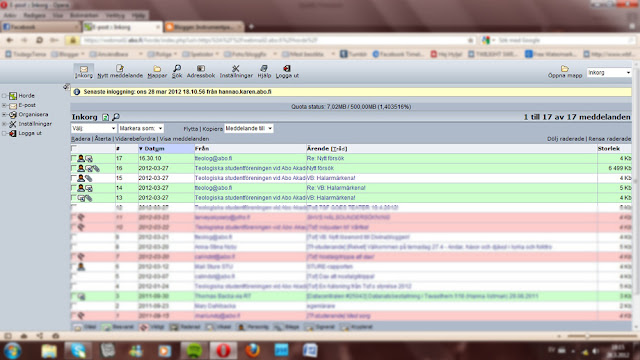Click the Sök magnifier toolbar icon
640x360 pixels.
[x=177, y=68]
